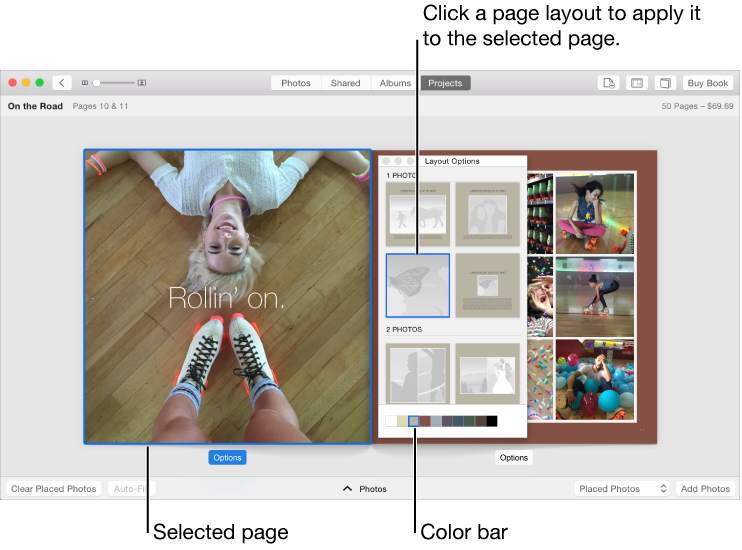Select the Projects tab
742x550 pixels.
pos(445,83)
